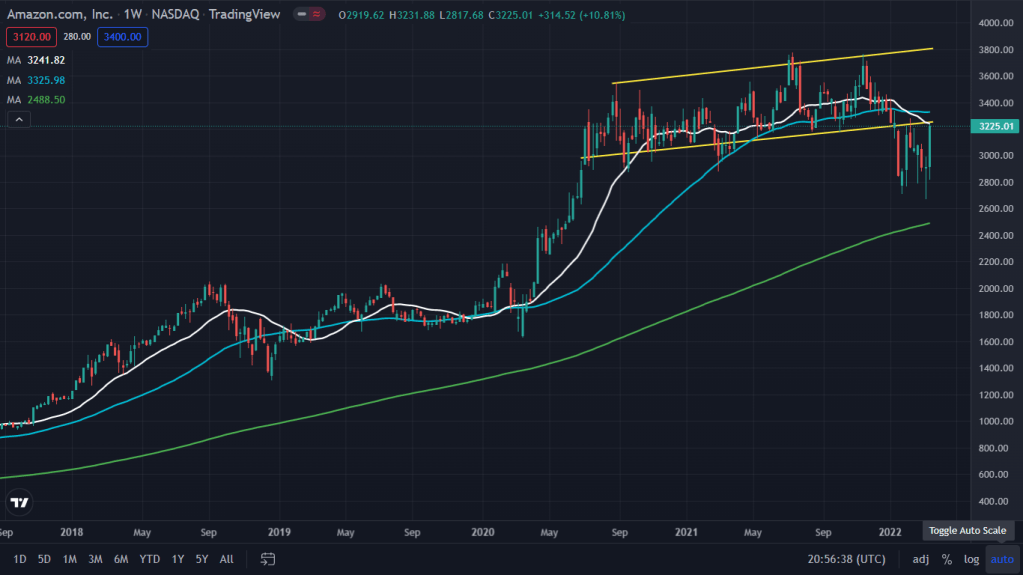This screenshot has height=575, width=1023.
Task: Toggle auto scale on price axis
Action: (x=1002, y=560)
